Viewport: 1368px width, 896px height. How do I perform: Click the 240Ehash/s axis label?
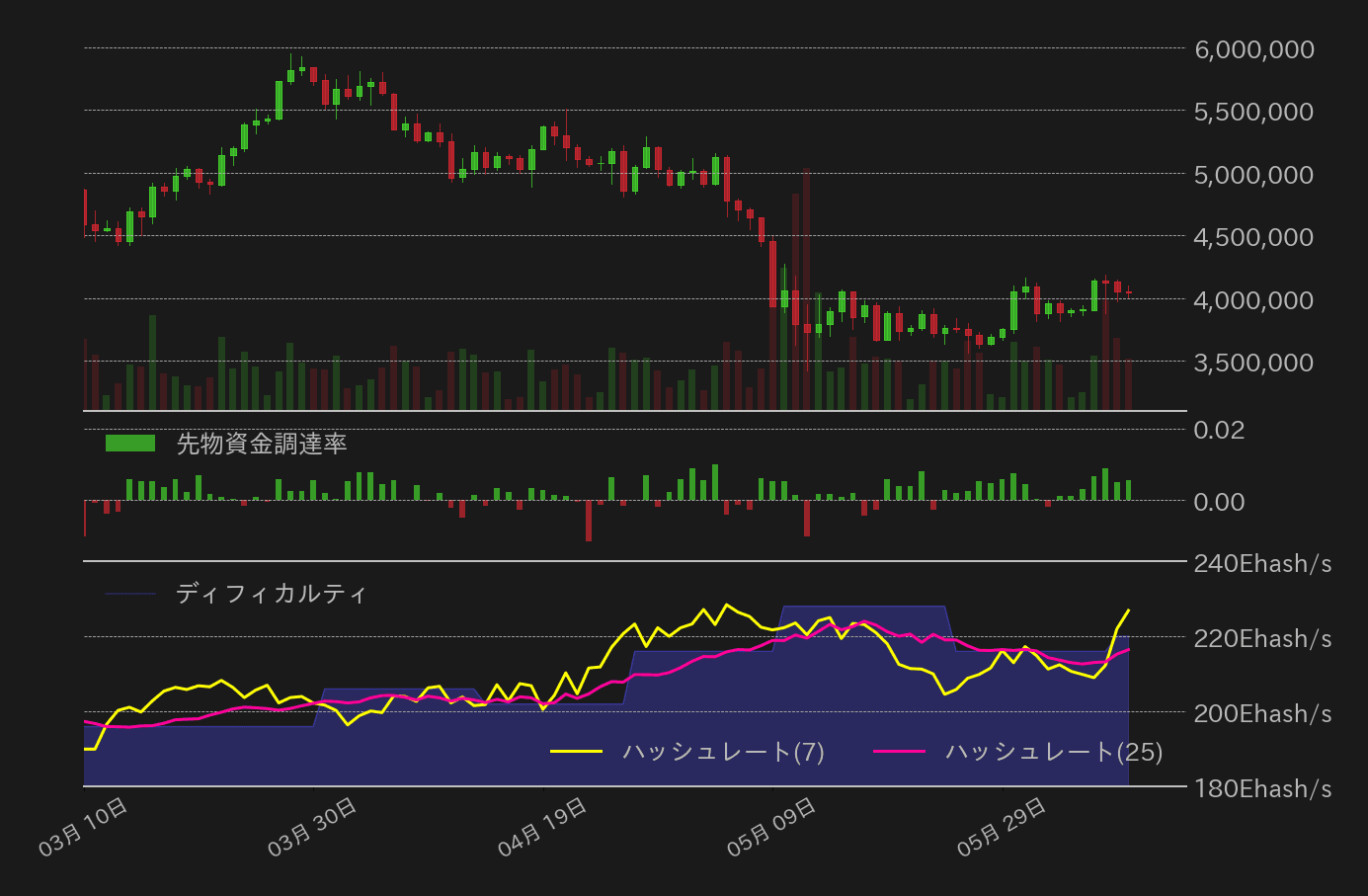(1262, 563)
